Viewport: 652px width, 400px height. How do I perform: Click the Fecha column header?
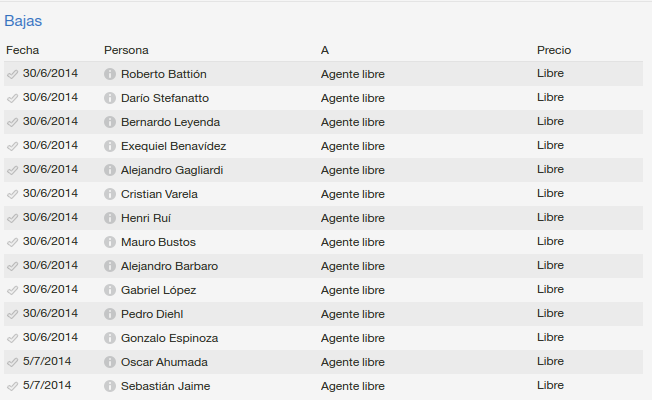[x=22, y=50]
